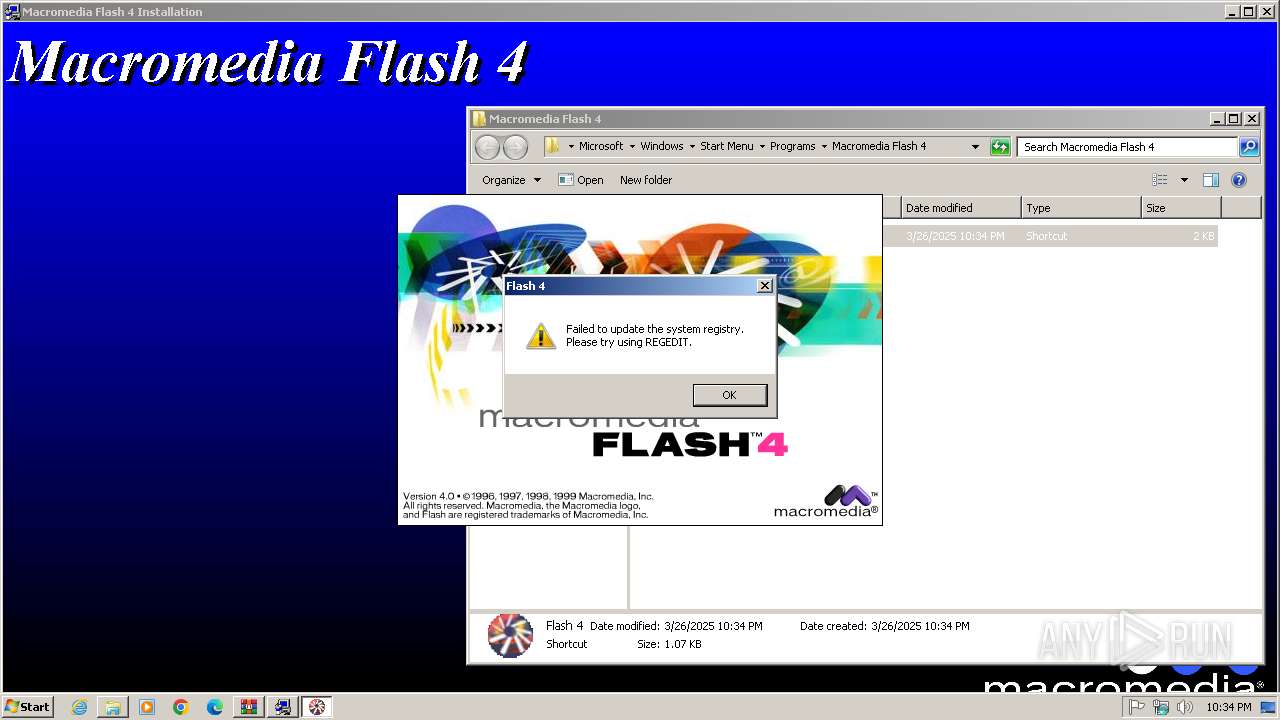Launch Google Chrome from taskbar
Image resolution: width=1280 pixels, height=720 pixels.
(181, 707)
